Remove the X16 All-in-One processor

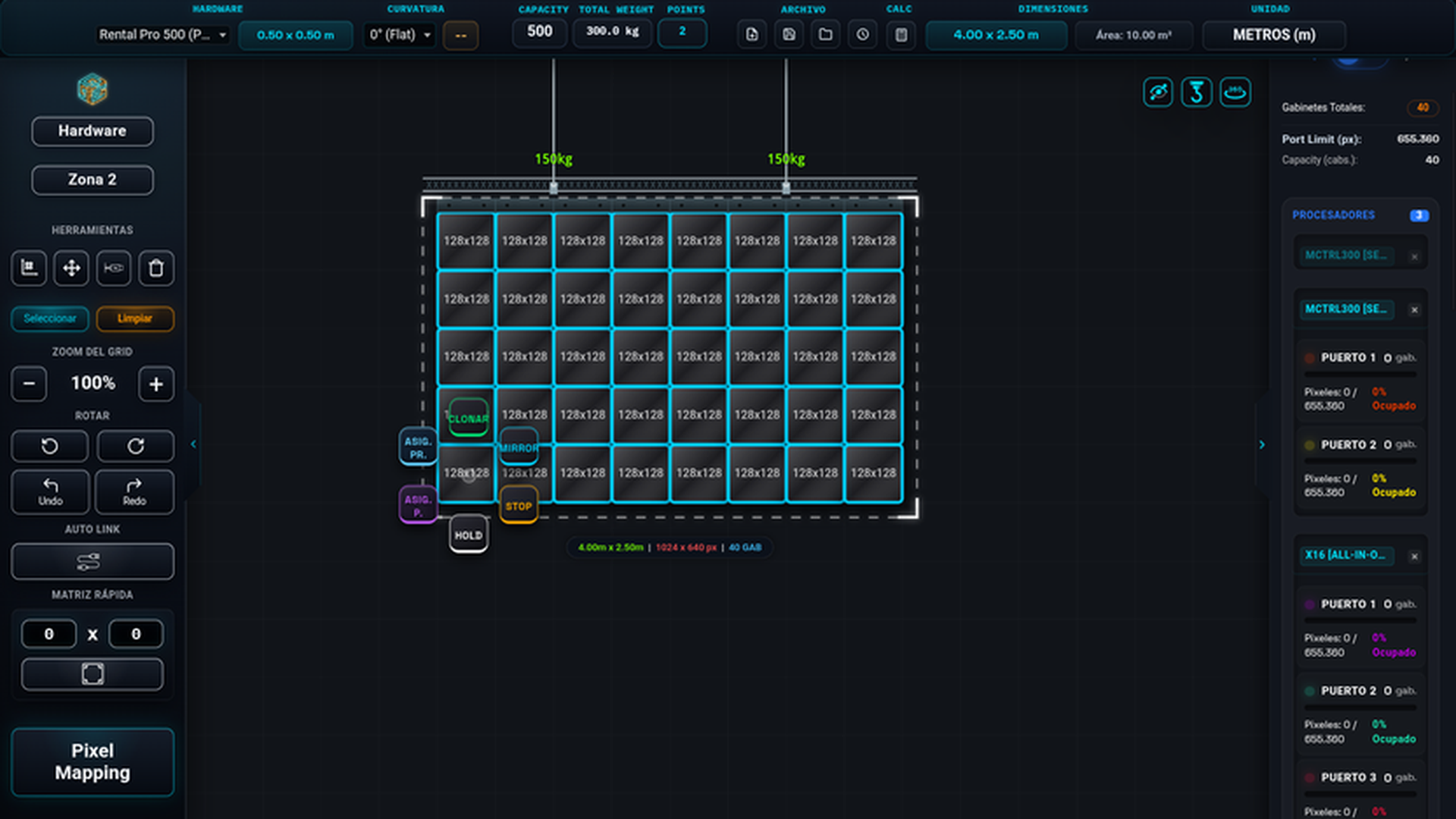1414,557
